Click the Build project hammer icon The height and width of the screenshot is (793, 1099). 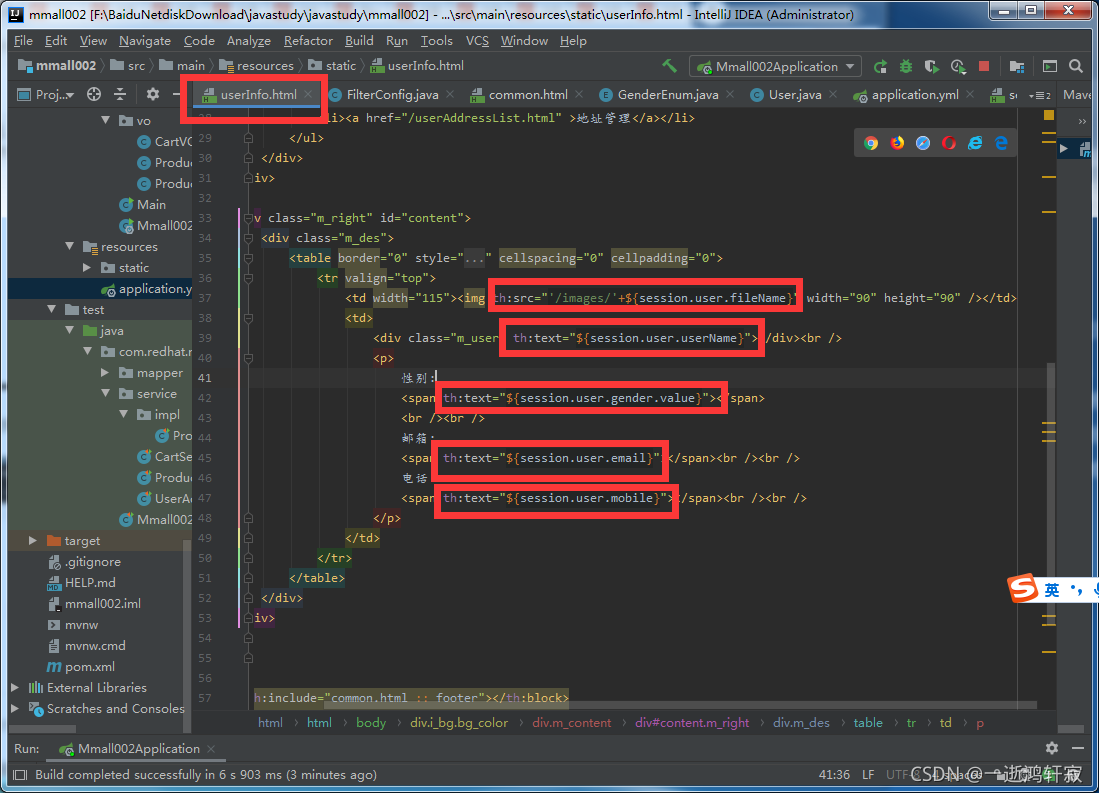coord(669,66)
